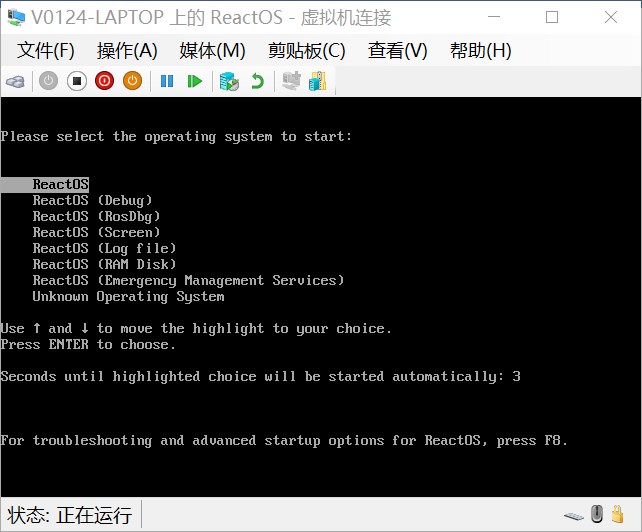Click the lock icon in status bar

(617, 514)
